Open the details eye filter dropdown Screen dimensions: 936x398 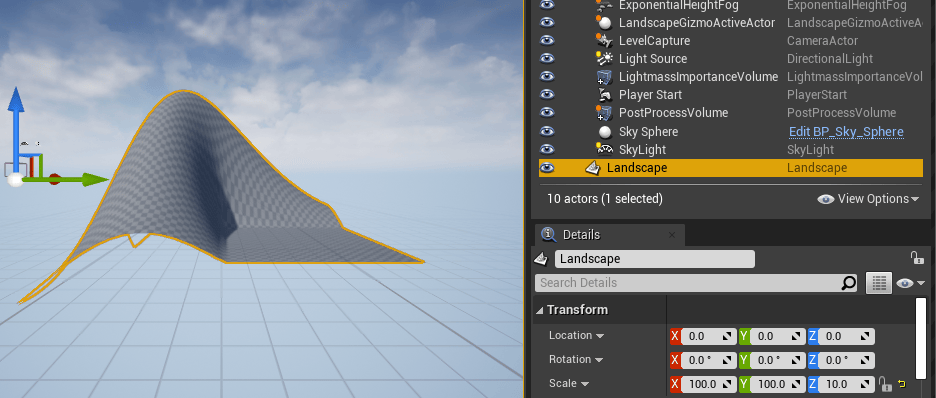click(910, 283)
